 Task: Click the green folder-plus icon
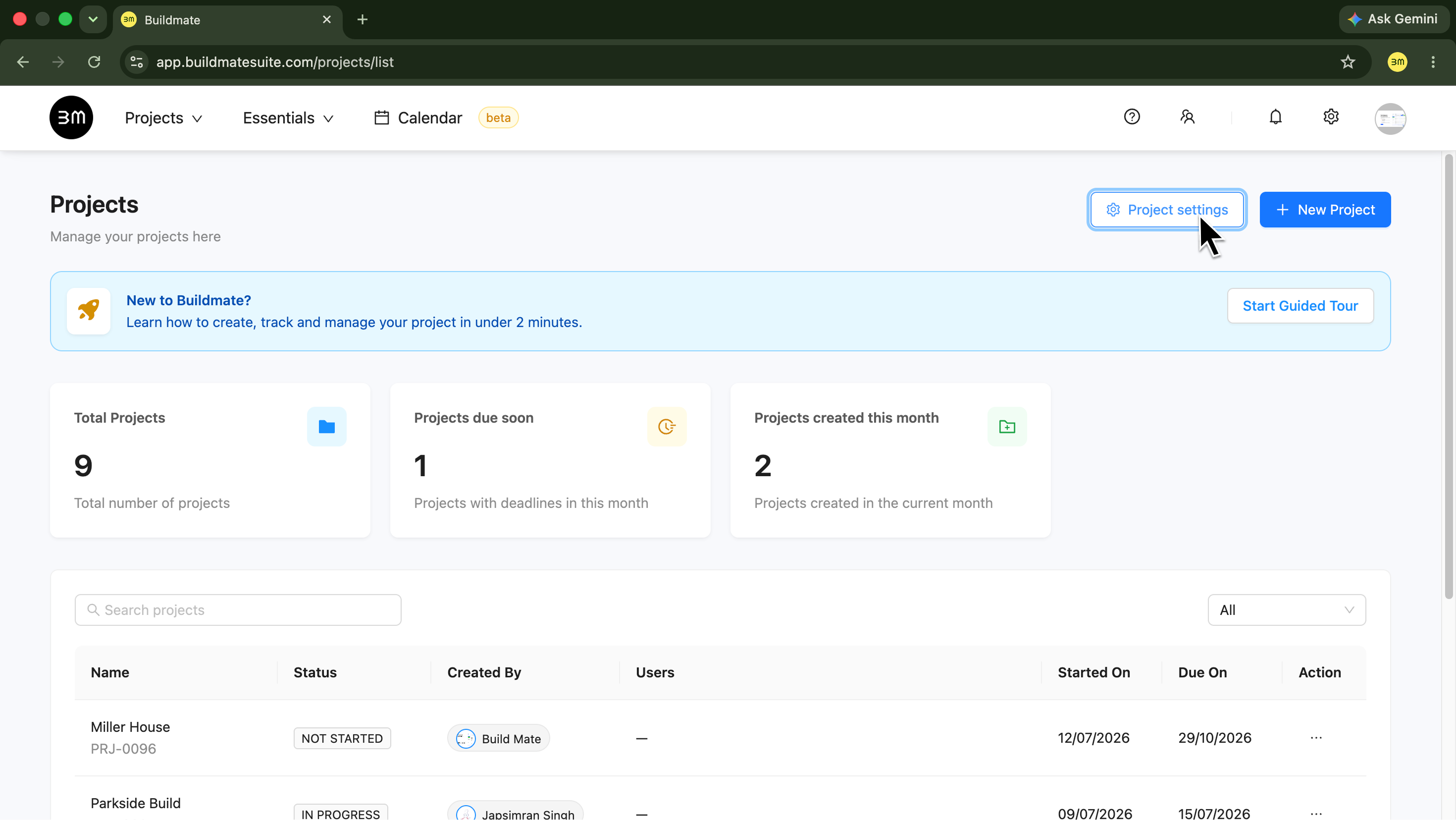[1007, 427]
